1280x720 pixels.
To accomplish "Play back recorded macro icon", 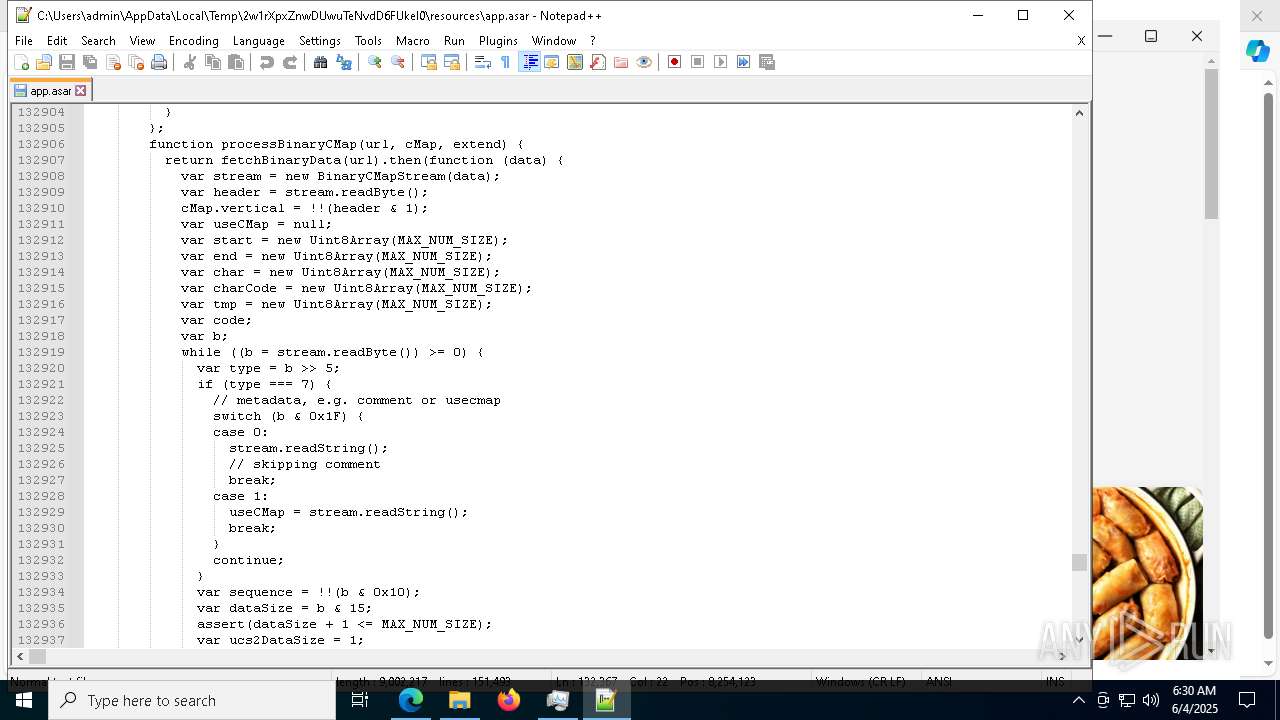I will [721, 62].
